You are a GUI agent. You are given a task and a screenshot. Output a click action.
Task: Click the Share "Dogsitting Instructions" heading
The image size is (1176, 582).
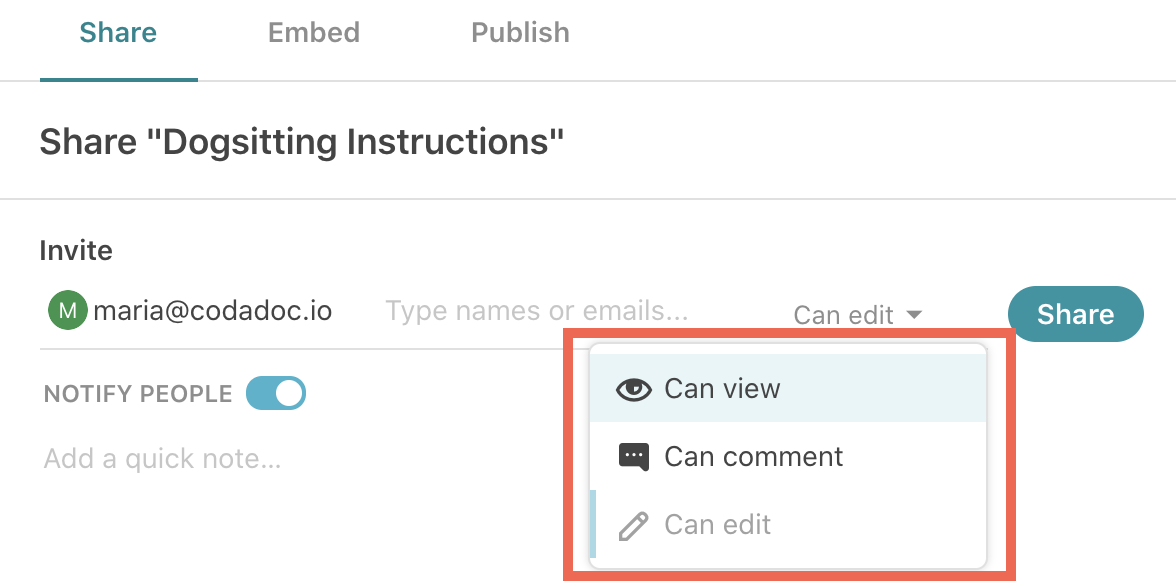302,142
